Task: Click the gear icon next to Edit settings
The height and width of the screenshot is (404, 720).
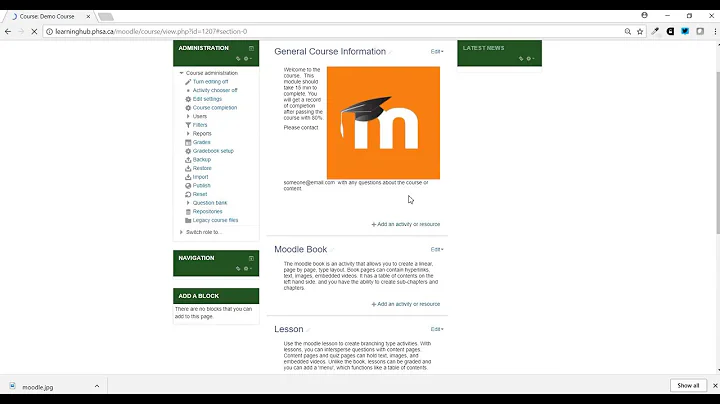Action: coord(188,99)
